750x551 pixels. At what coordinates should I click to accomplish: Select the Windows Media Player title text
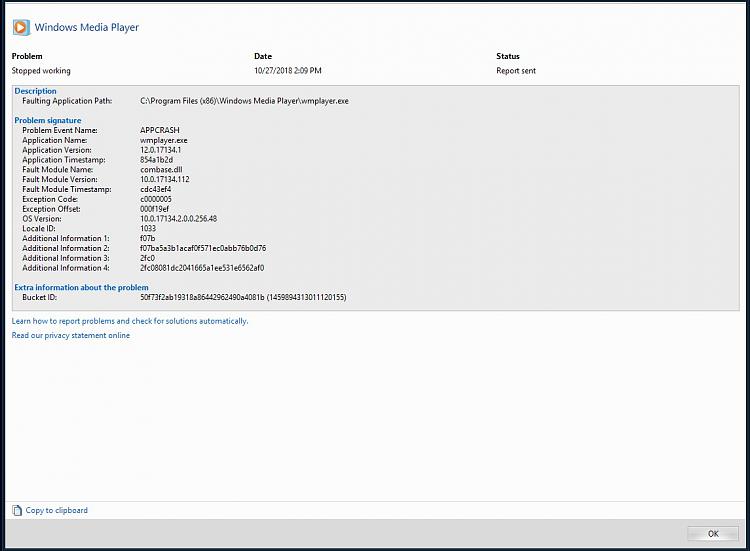(87, 27)
